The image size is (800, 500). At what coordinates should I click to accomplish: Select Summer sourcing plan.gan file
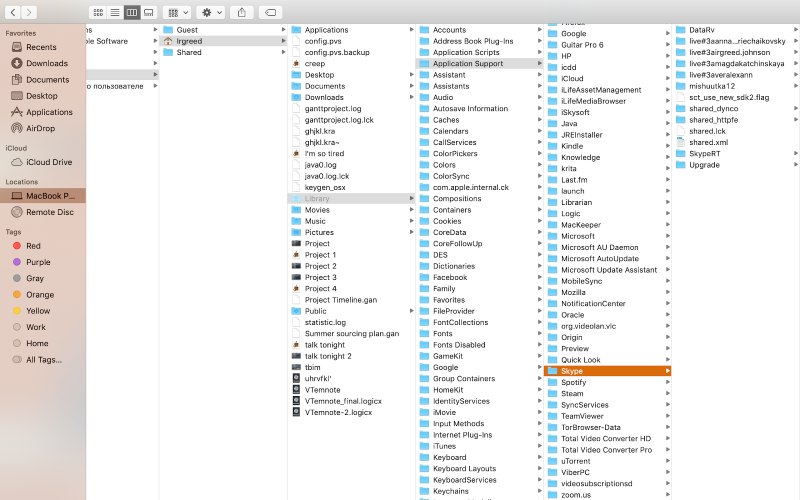[352, 334]
